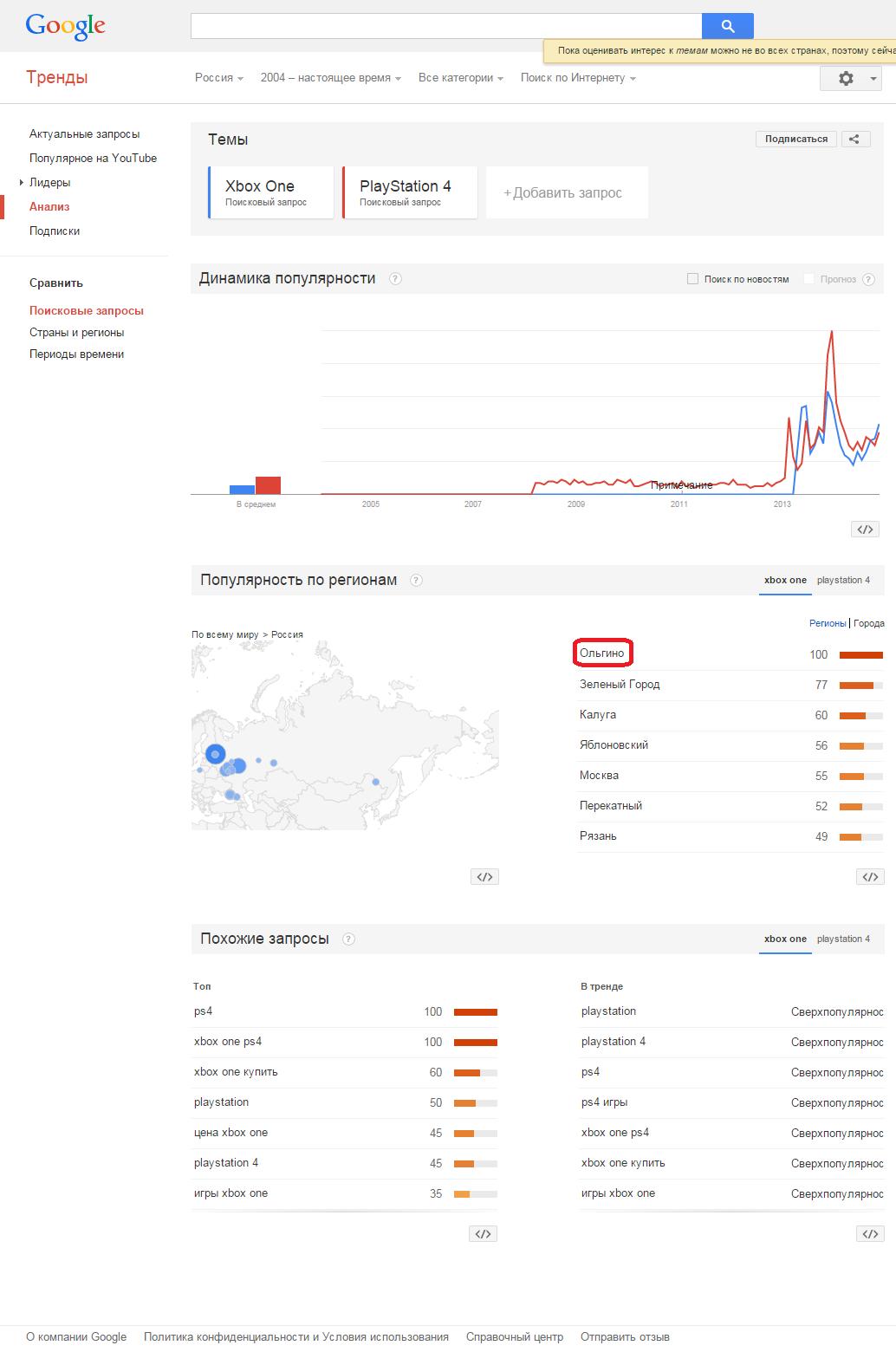This screenshot has height=1352, width=896.
Task: Click +Добавить запрос to add a term
Action: (567, 192)
